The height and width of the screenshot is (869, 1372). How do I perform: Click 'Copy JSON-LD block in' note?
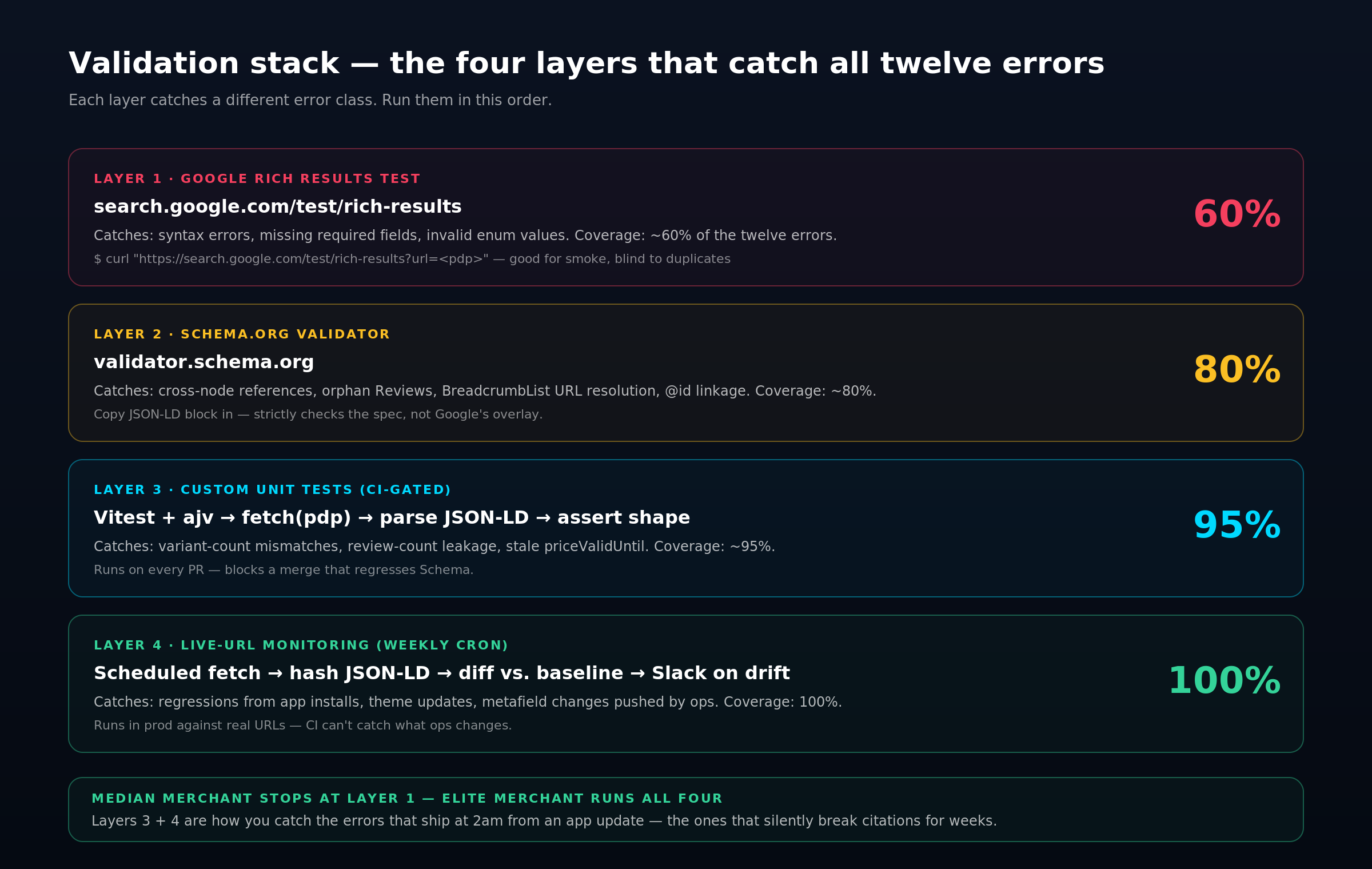pos(318,414)
